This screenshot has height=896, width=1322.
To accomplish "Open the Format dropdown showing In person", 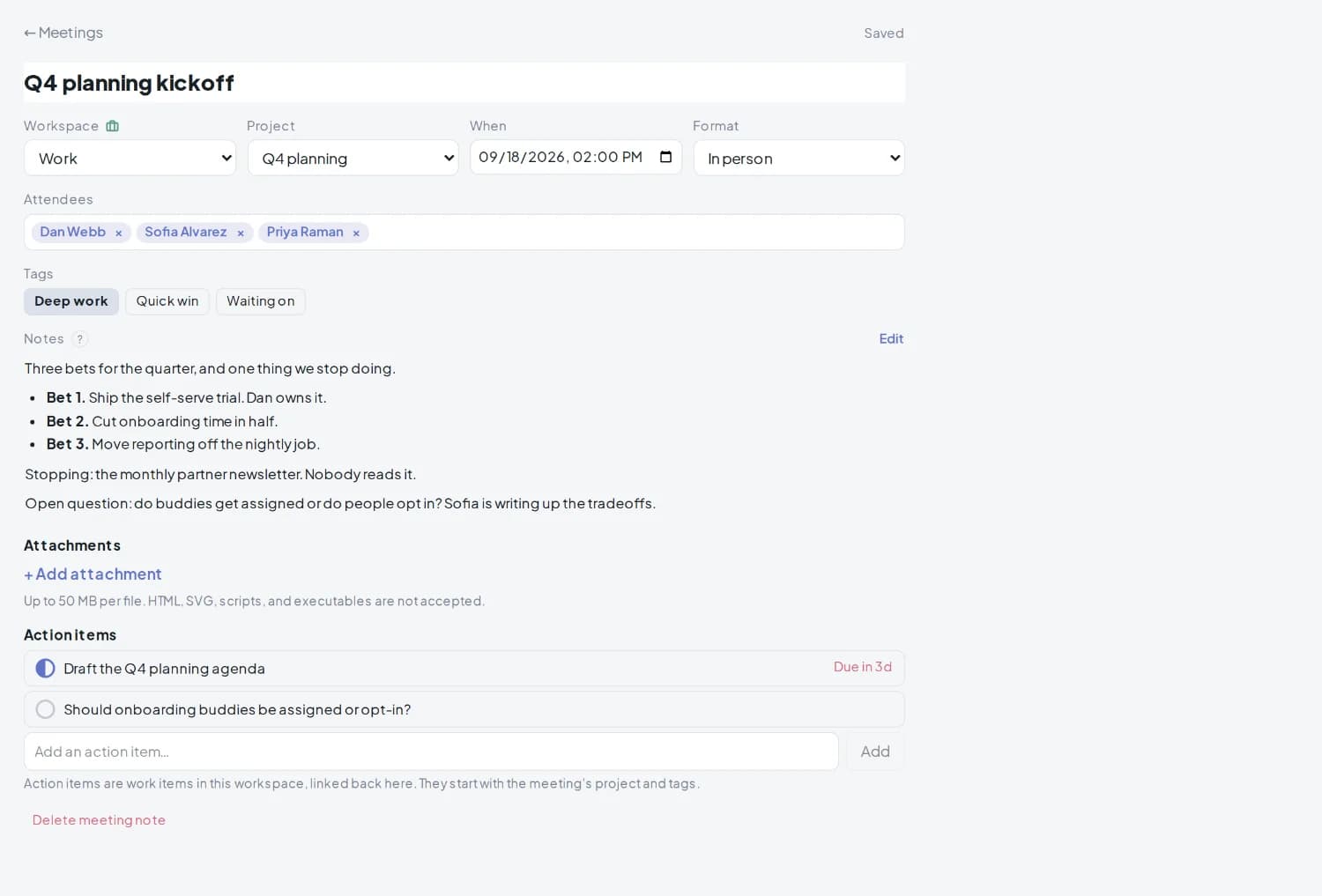I will tap(798, 158).
